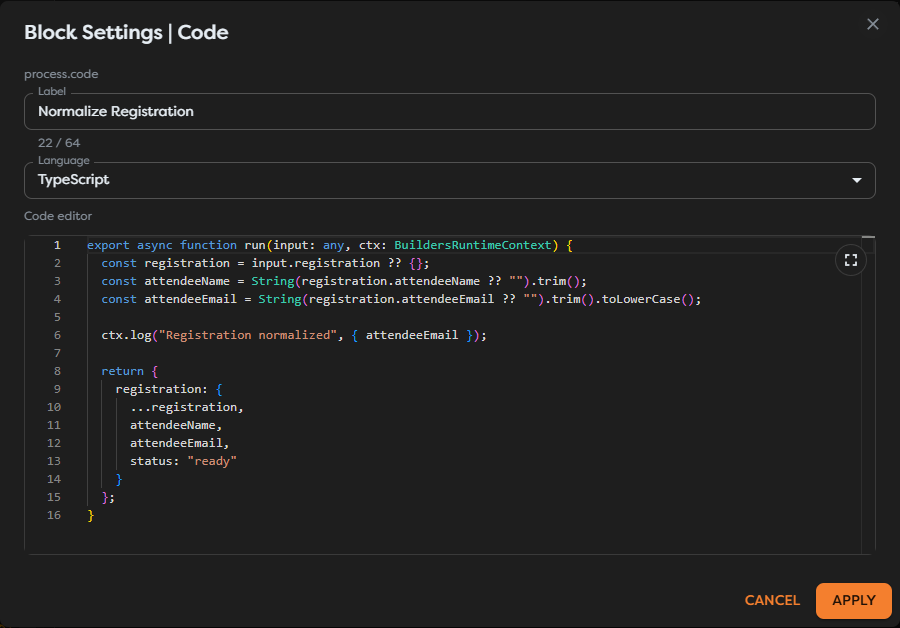Click 'input.registration' on line 2
Viewport: 900px width, 628px height.
316,263
